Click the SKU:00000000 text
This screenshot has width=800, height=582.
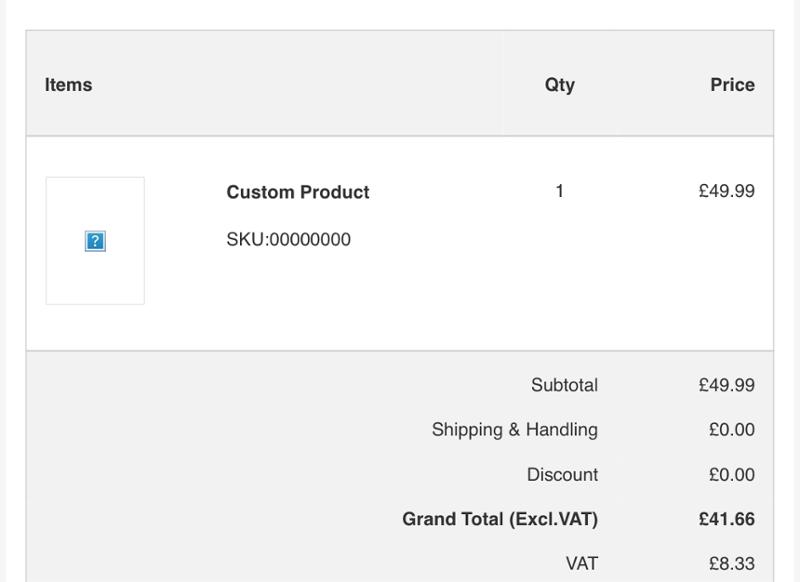288,240
